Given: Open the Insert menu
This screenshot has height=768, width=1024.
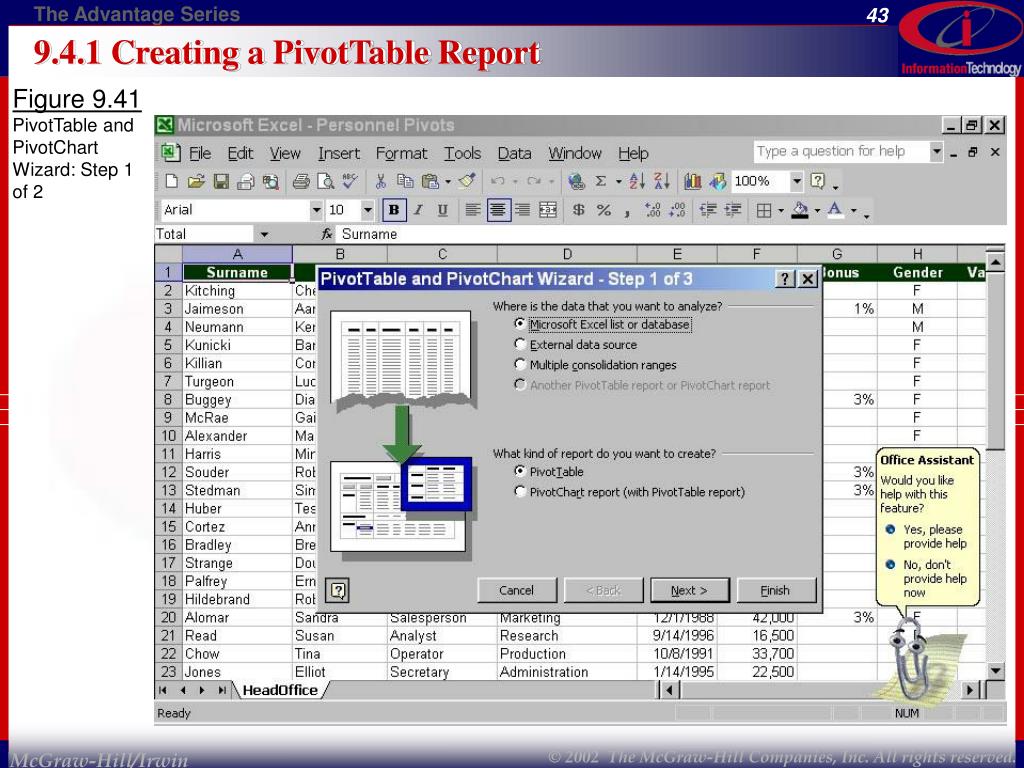Looking at the screenshot, I should point(339,153).
